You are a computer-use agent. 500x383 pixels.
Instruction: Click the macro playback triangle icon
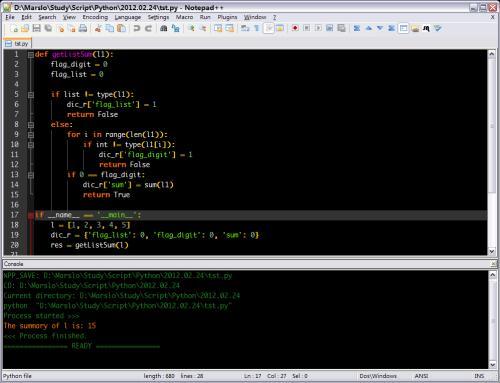tap(318, 28)
